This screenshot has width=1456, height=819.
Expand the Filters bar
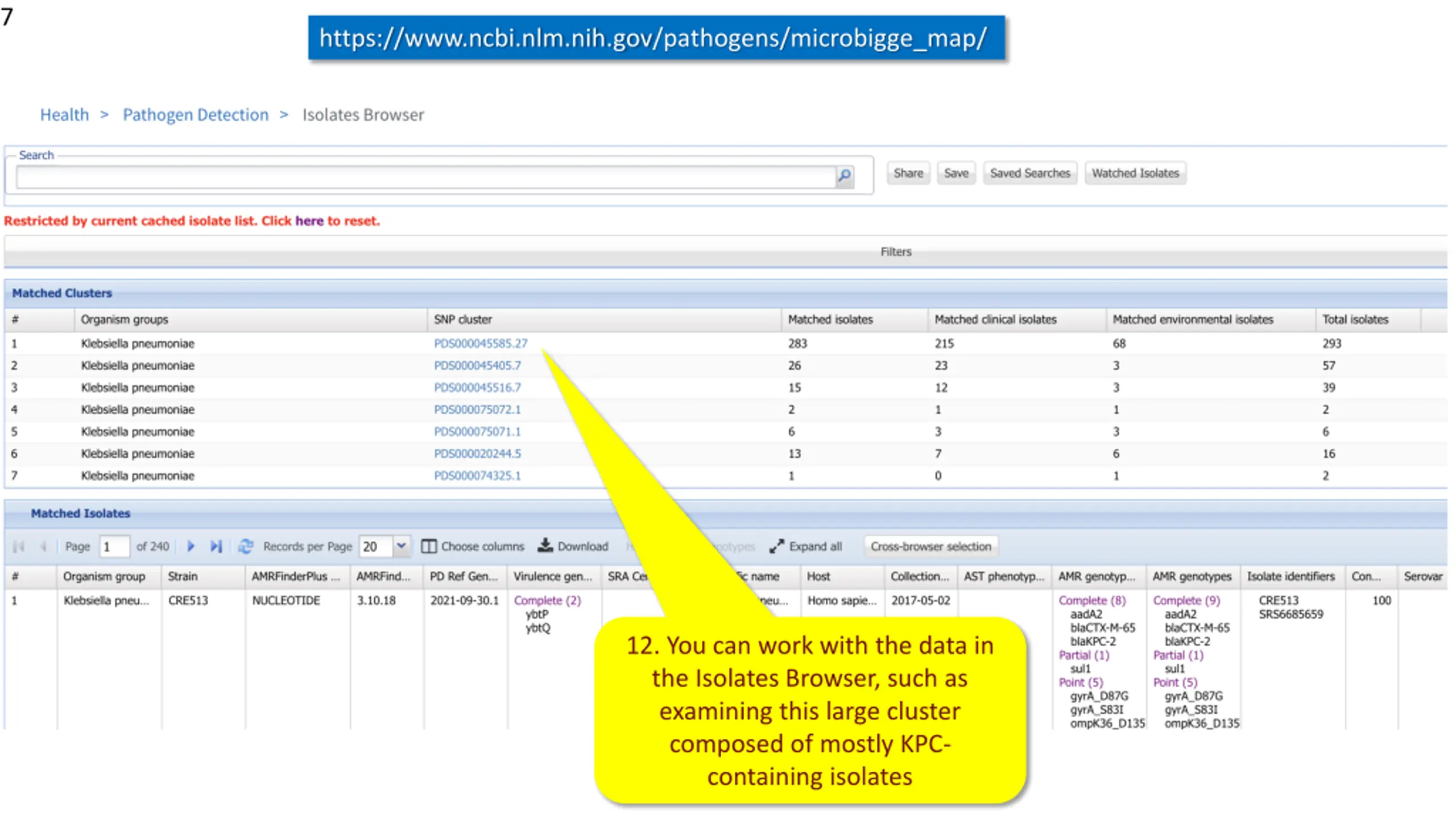click(x=726, y=251)
